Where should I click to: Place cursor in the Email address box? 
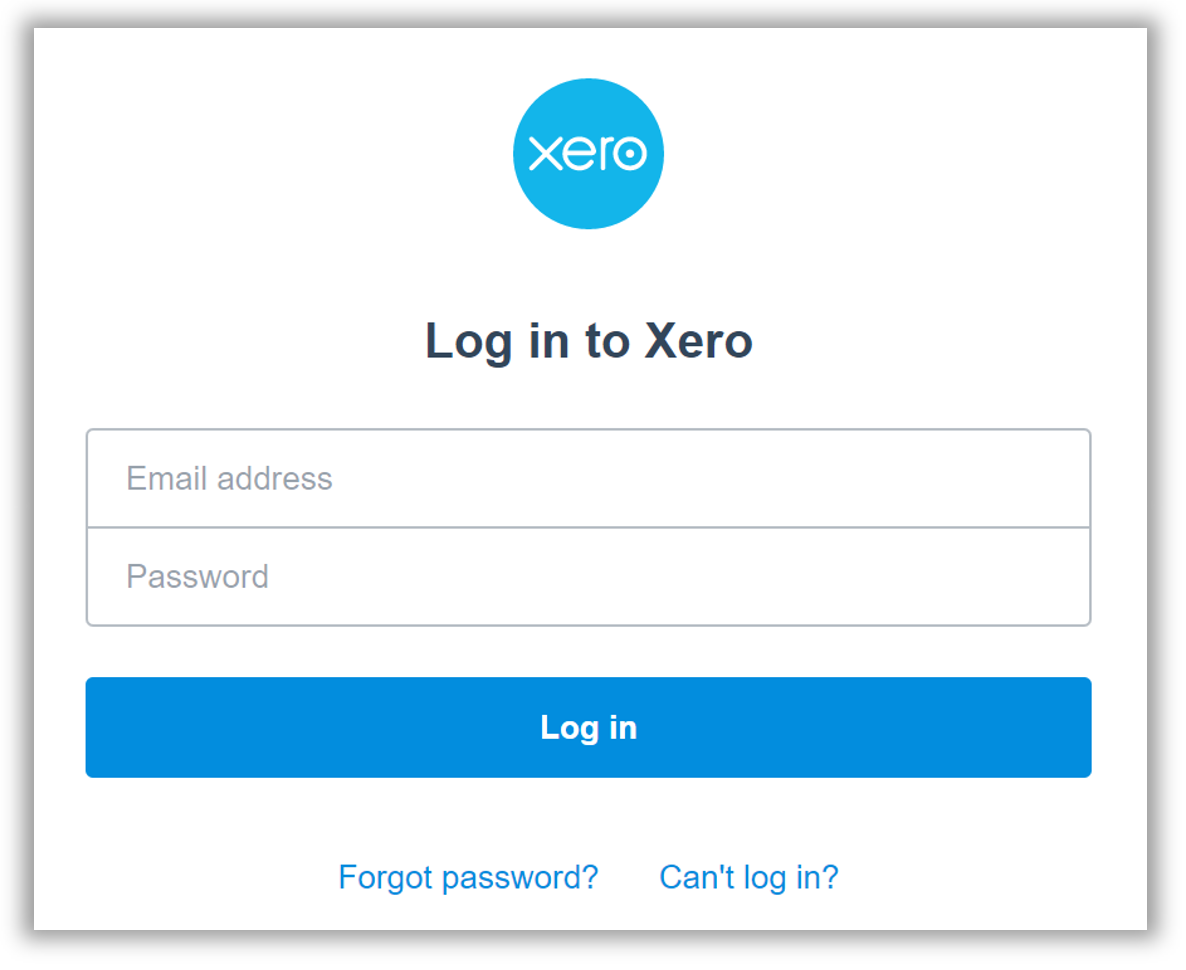click(x=588, y=478)
